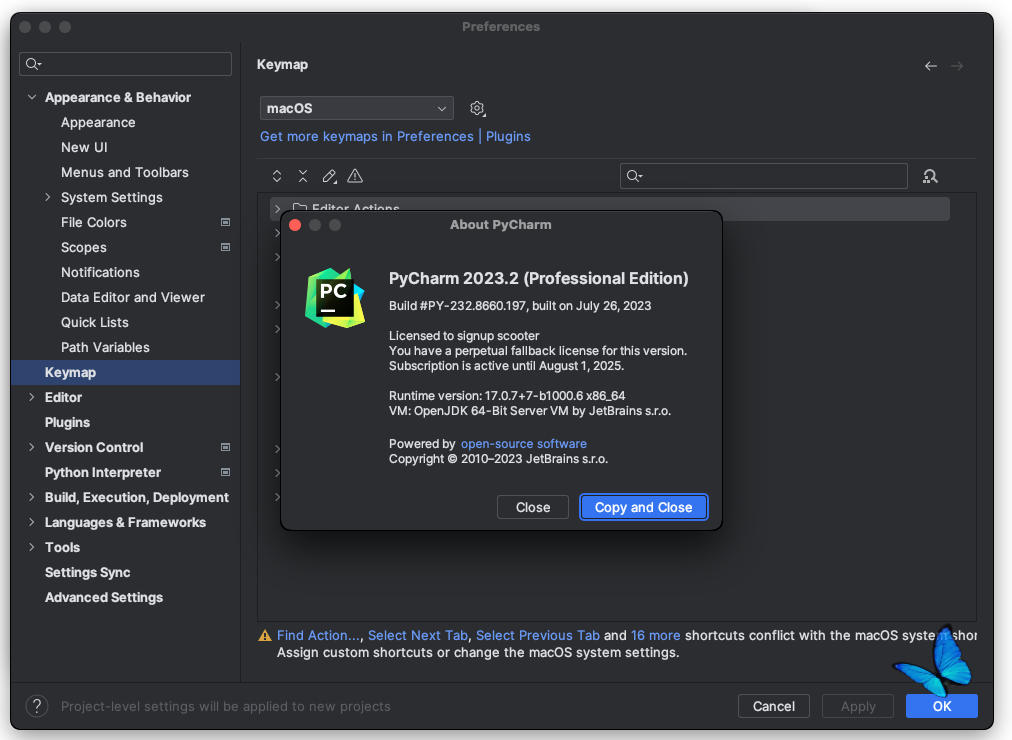Open the open-source software link
The height and width of the screenshot is (740, 1012).
pos(523,444)
